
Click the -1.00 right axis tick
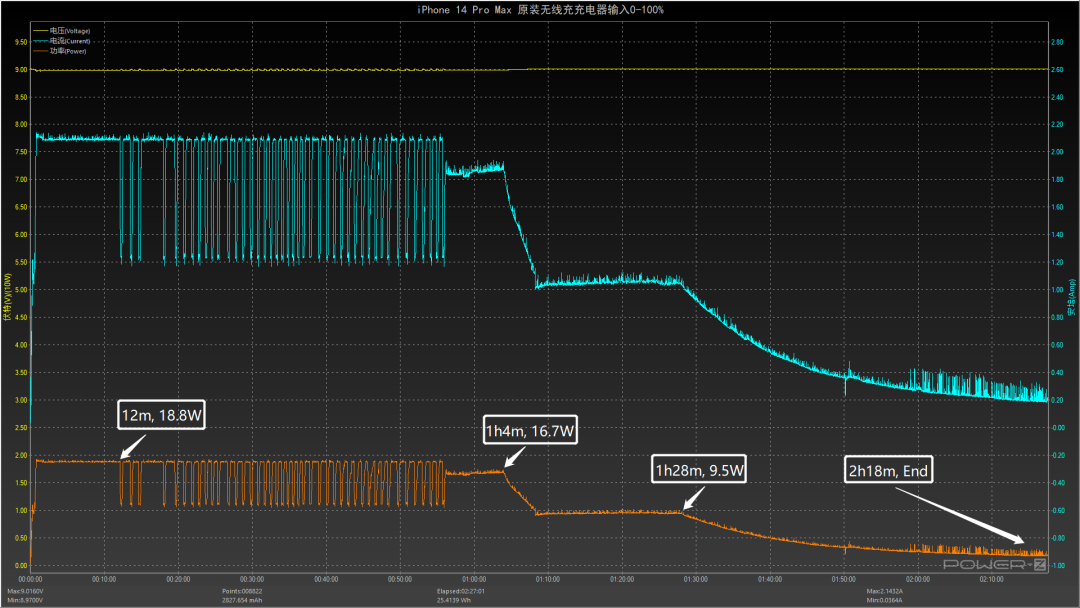[1059, 565]
